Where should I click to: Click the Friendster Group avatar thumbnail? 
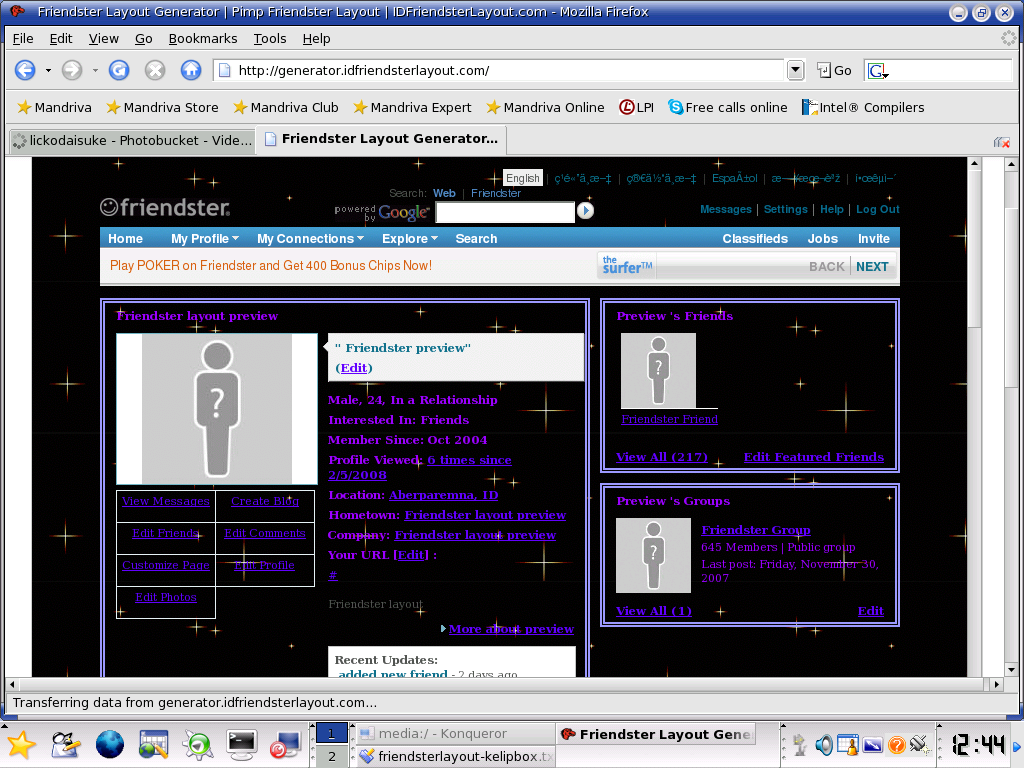tap(653, 556)
